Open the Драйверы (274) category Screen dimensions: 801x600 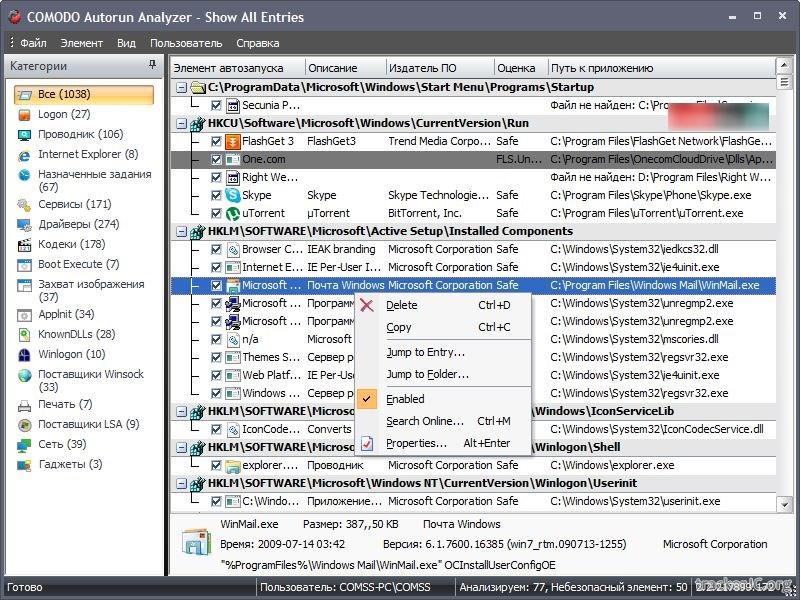78,225
